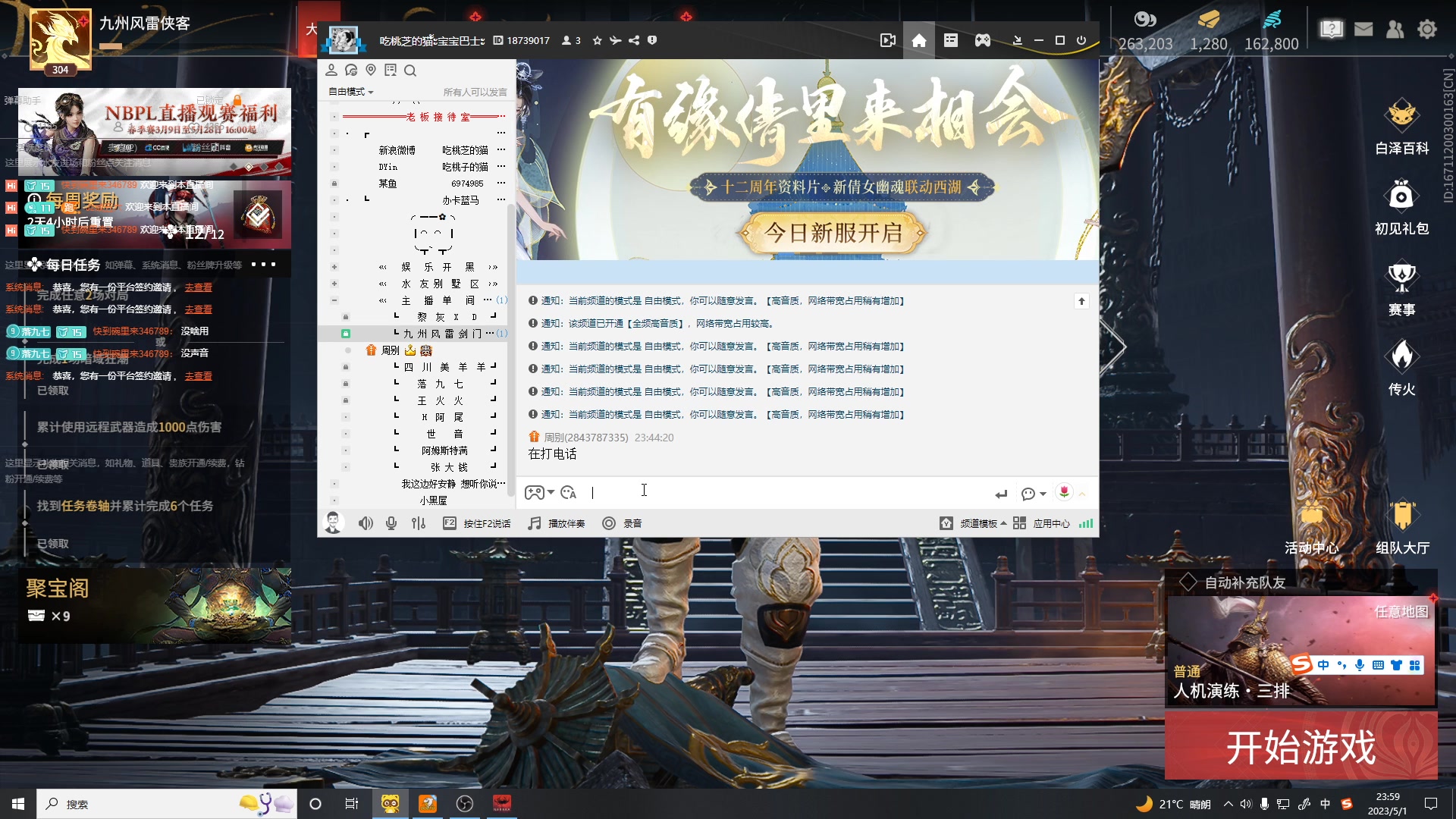This screenshot has width=1456, height=819.
Task: Expand 水友别墅区 channel group
Action: [334, 284]
